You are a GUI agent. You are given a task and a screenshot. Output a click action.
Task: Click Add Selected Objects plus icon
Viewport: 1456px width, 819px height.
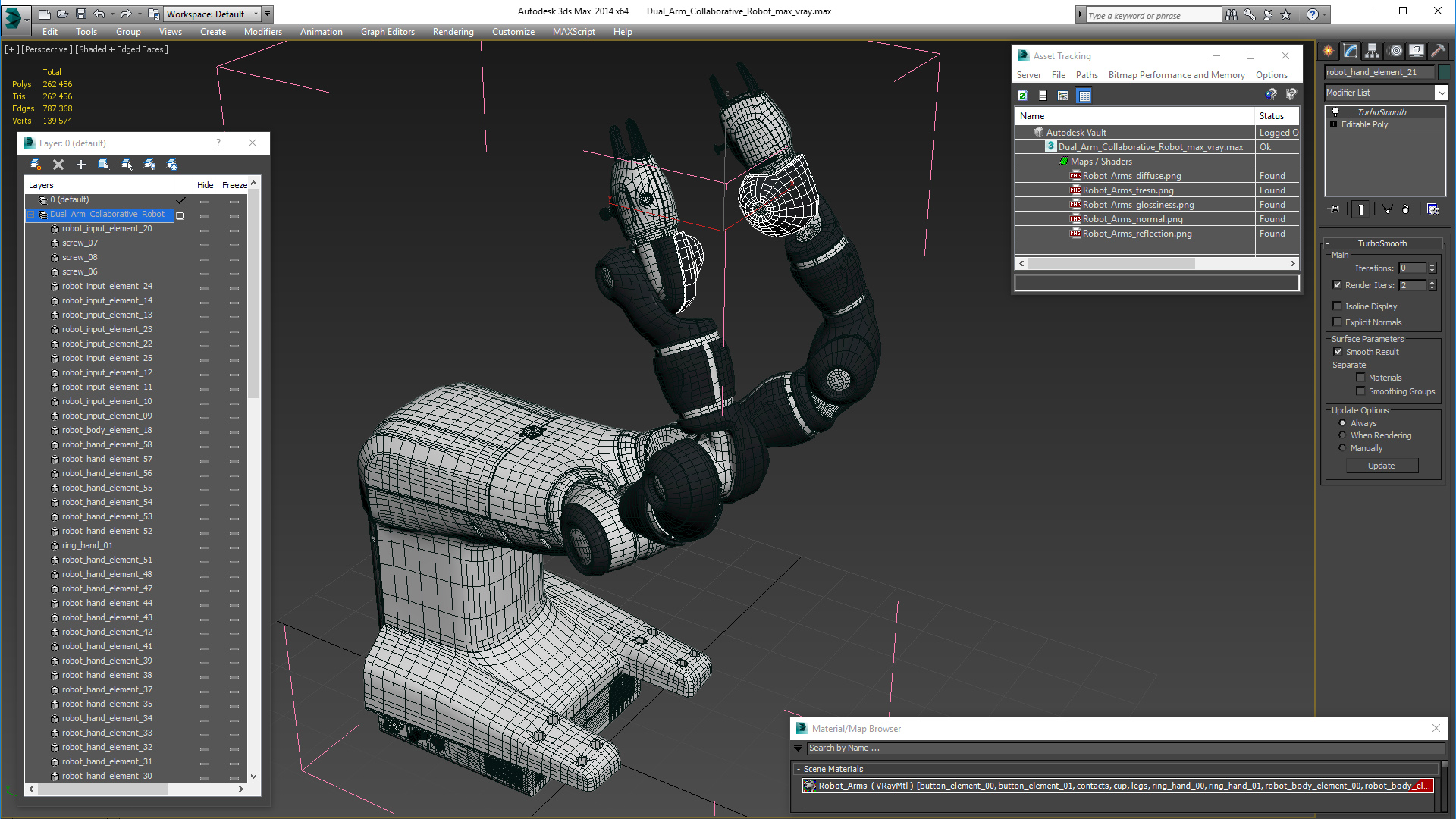[x=81, y=165]
